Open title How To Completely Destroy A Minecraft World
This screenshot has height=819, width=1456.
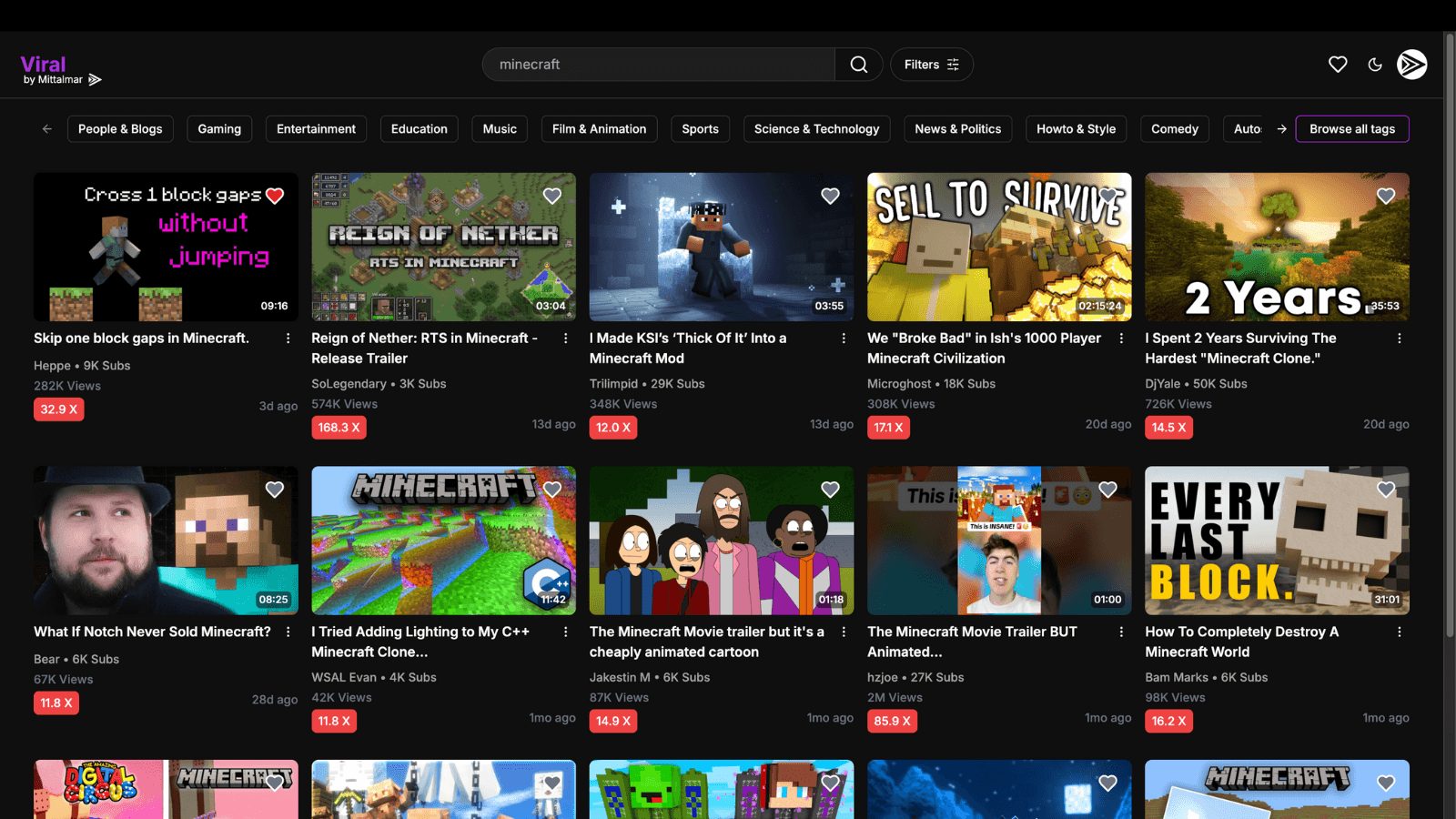[1241, 642]
